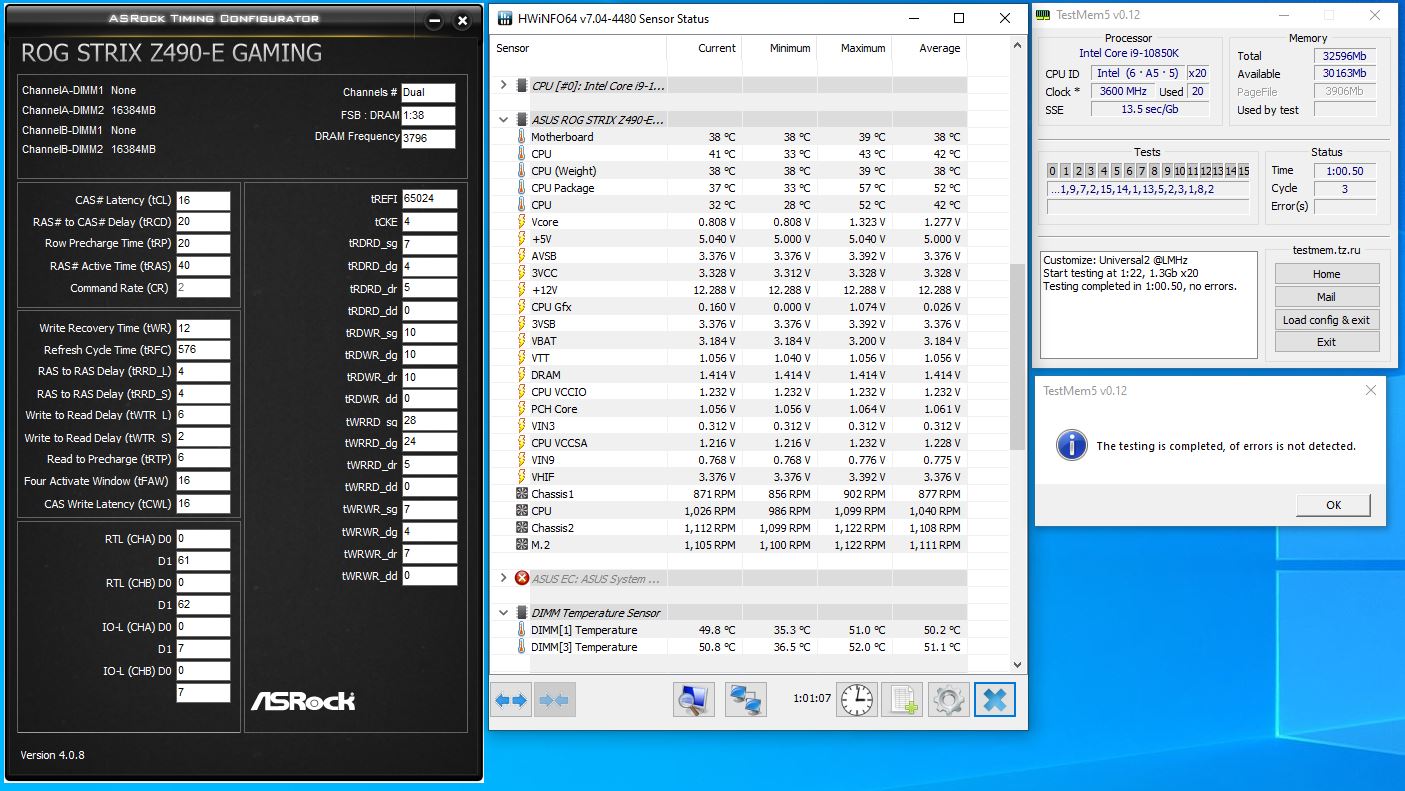Viewport: 1405px width, 791px height.
Task: Click the TestMem5 title bar chip icon
Action: 1043,15
